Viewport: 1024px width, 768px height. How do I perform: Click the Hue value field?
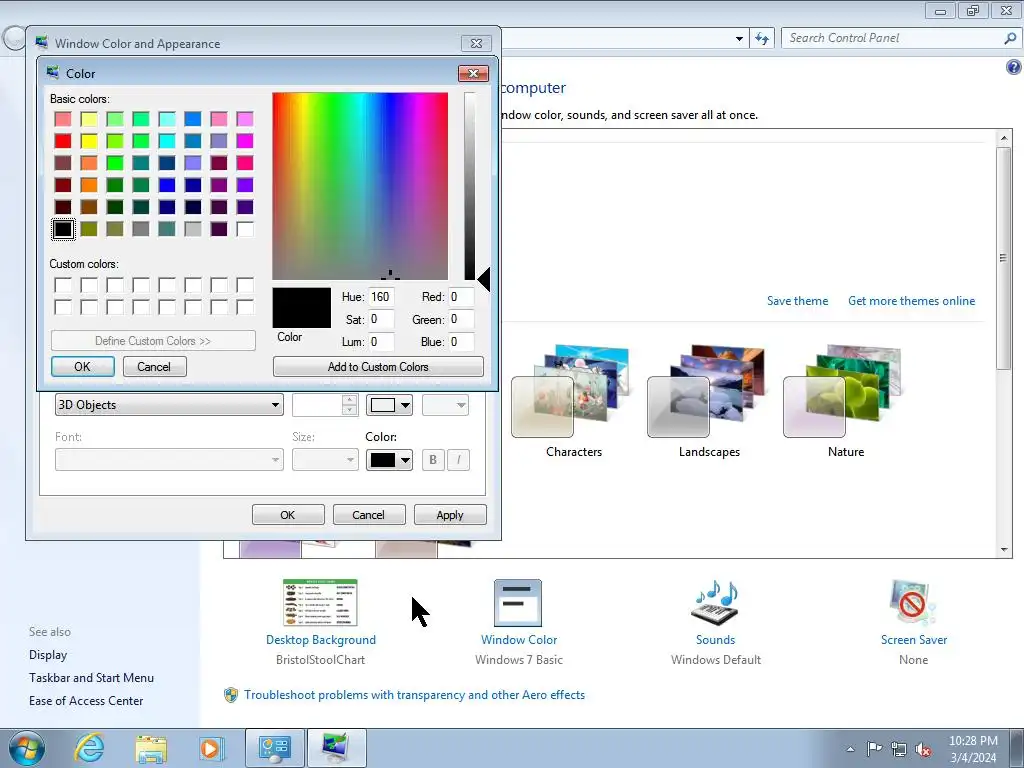coord(381,297)
